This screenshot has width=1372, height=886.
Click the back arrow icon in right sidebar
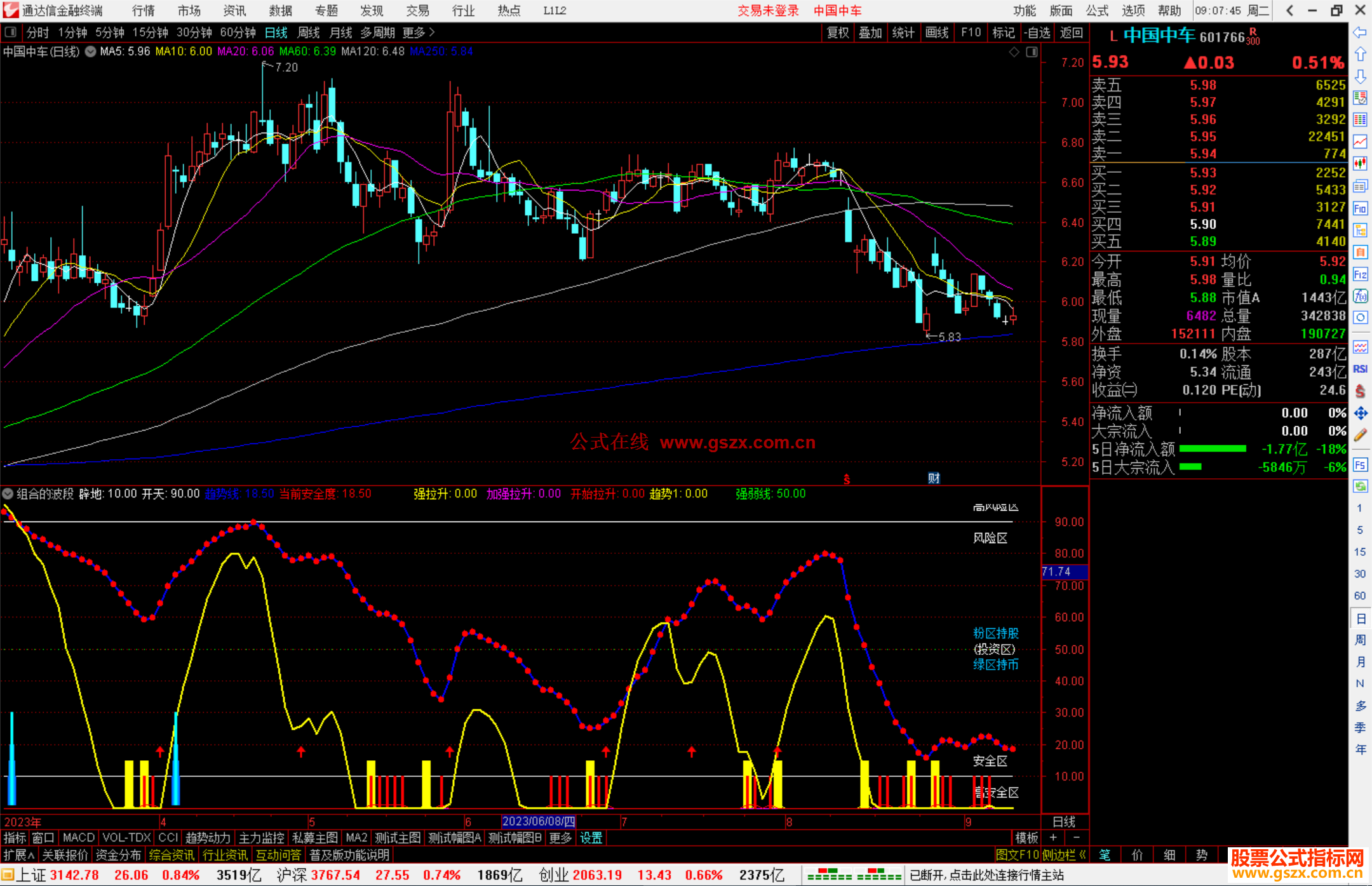[x=1360, y=32]
